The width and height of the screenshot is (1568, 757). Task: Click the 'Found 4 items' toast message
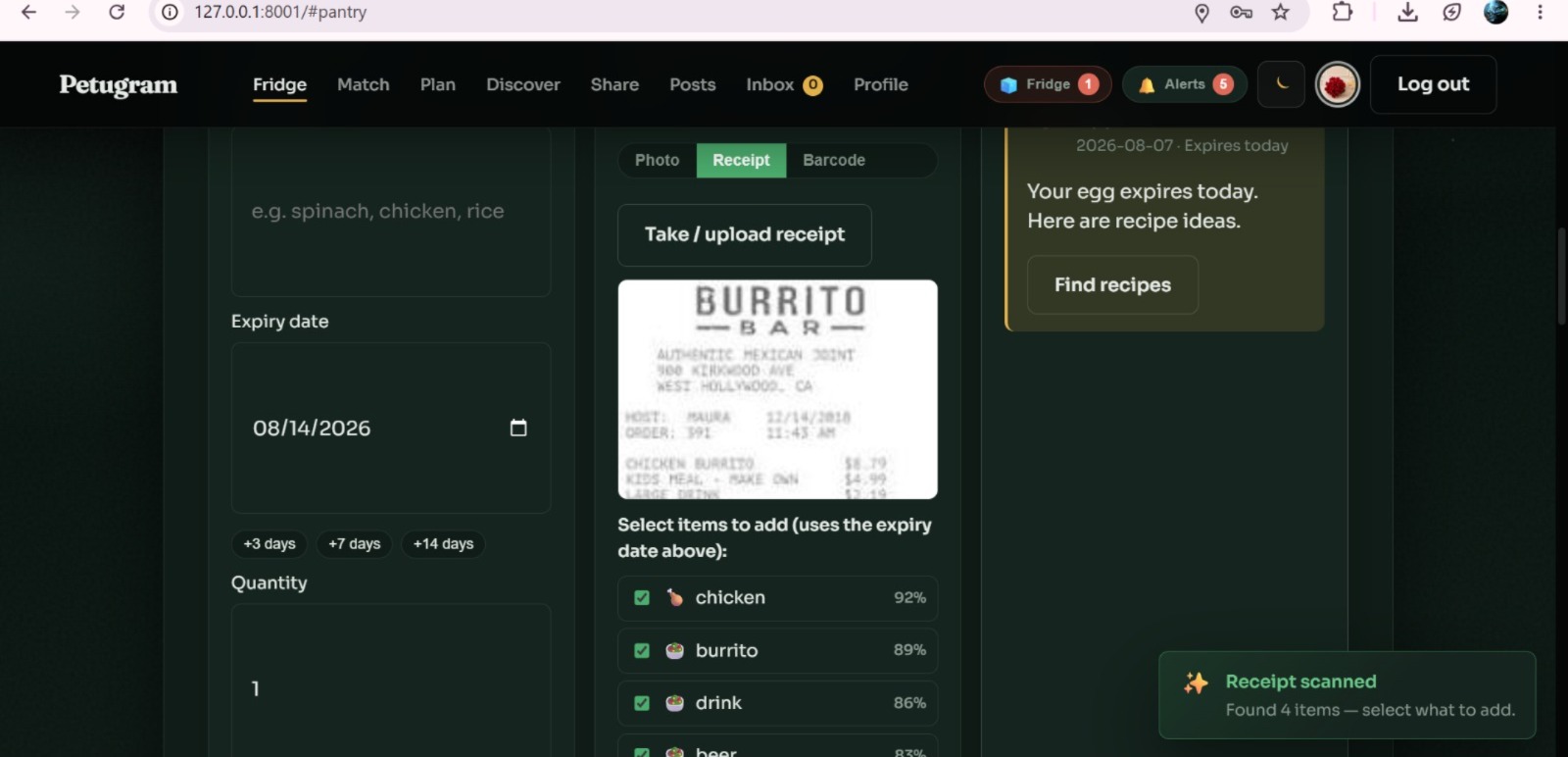click(x=1370, y=711)
